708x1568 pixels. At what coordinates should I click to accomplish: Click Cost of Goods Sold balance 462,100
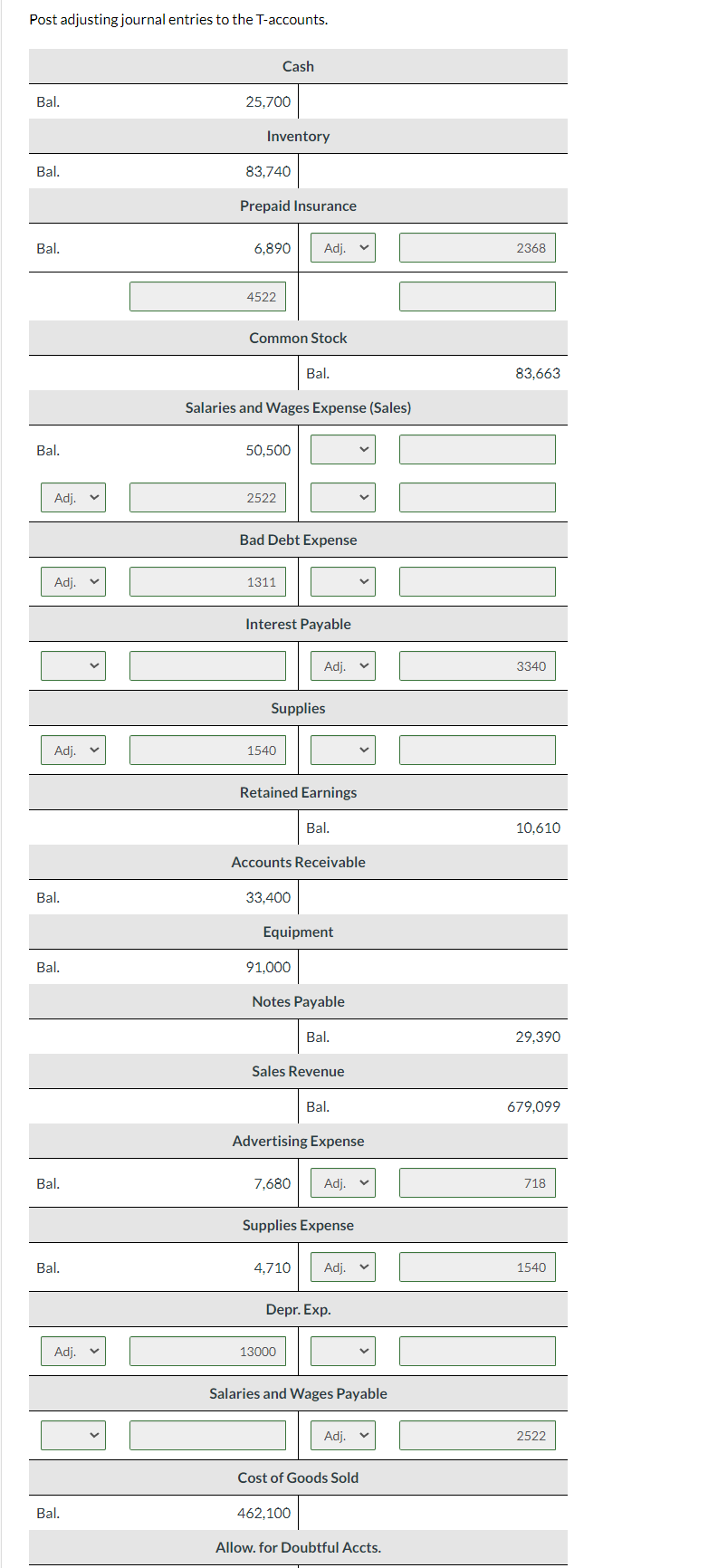click(264, 1513)
